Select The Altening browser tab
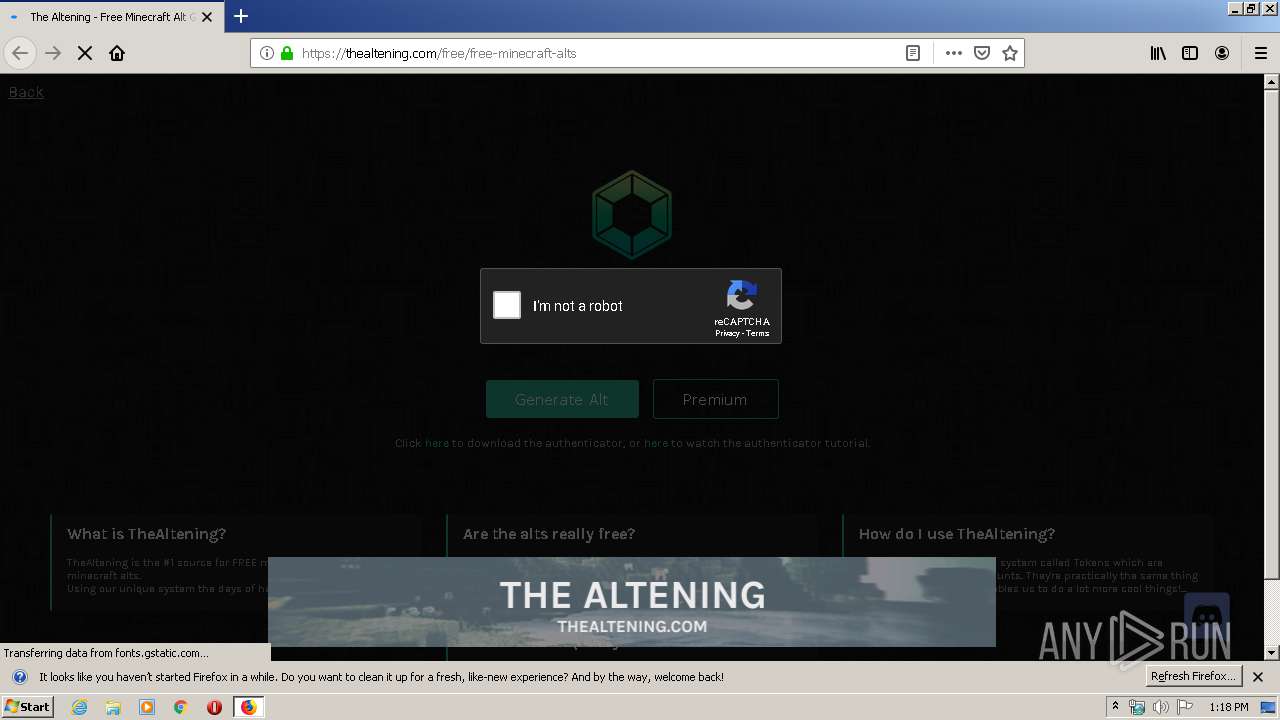Image resolution: width=1280 pixels, height=720 pixels. point(110,17)
